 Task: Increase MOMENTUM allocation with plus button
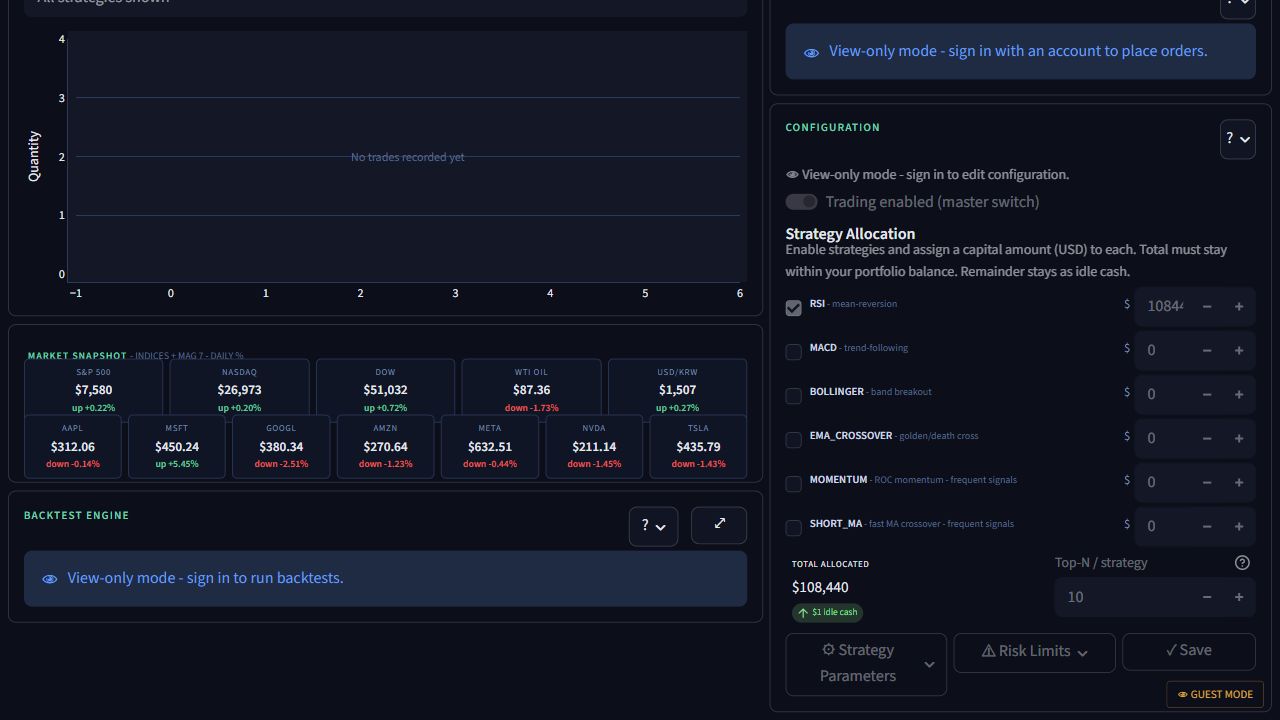[1239, 482]
